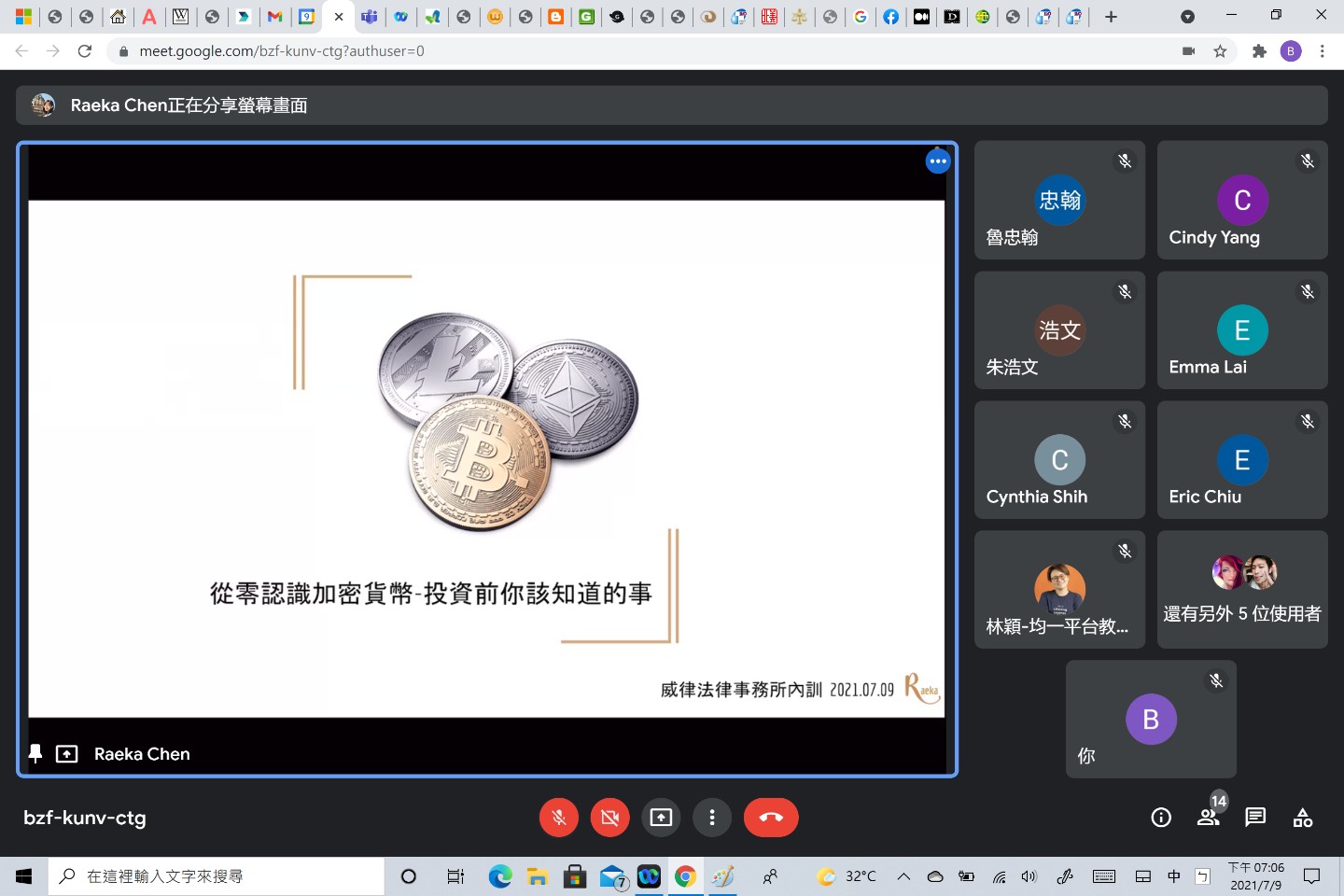Screen dimensions: 1344x896
Task: Click the address bar URL
Action: point(282,51)
